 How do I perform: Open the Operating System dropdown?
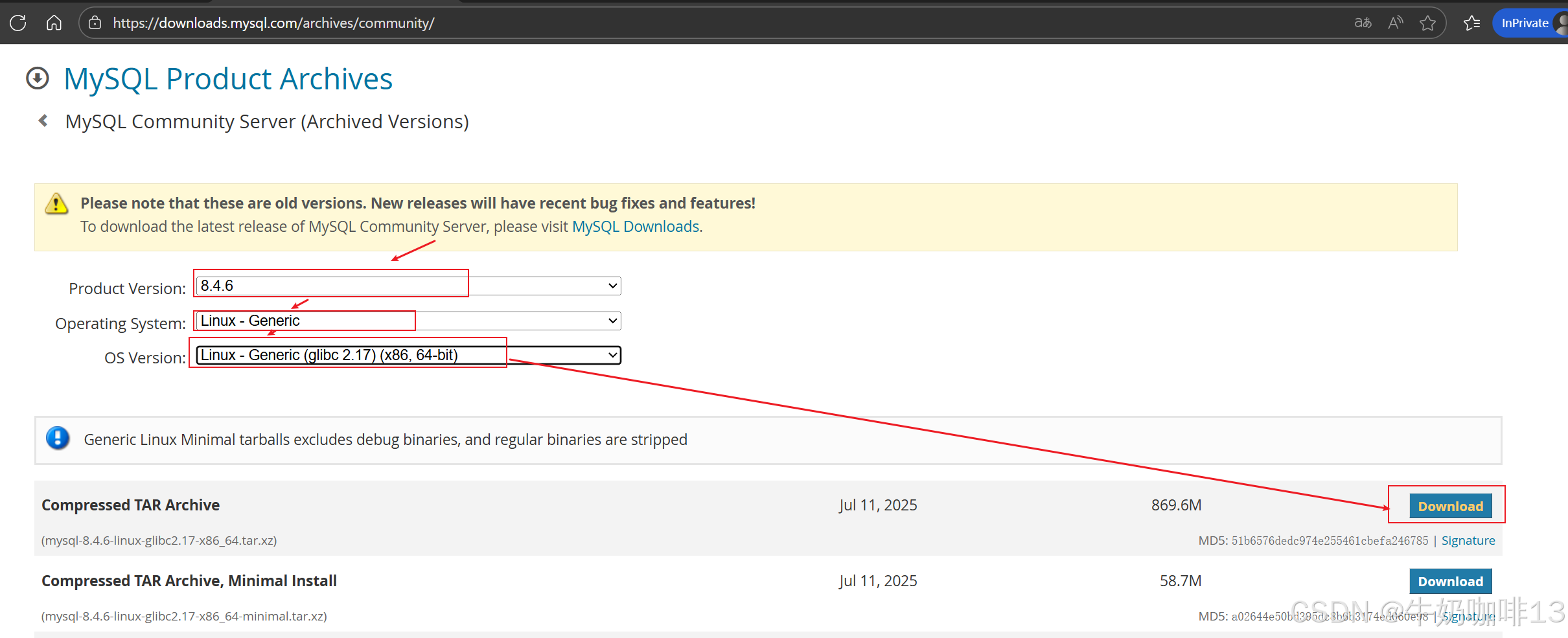pos(408,321)
